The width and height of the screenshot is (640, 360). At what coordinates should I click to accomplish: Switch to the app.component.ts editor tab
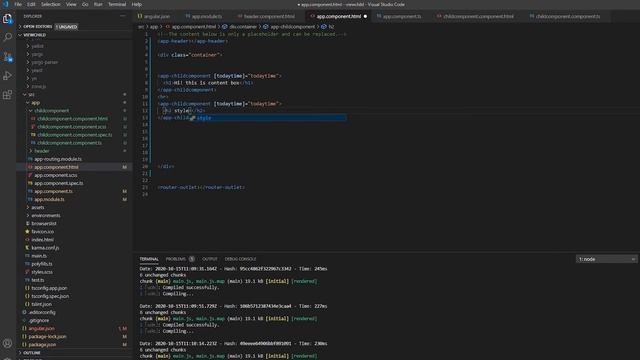point(401,16)
